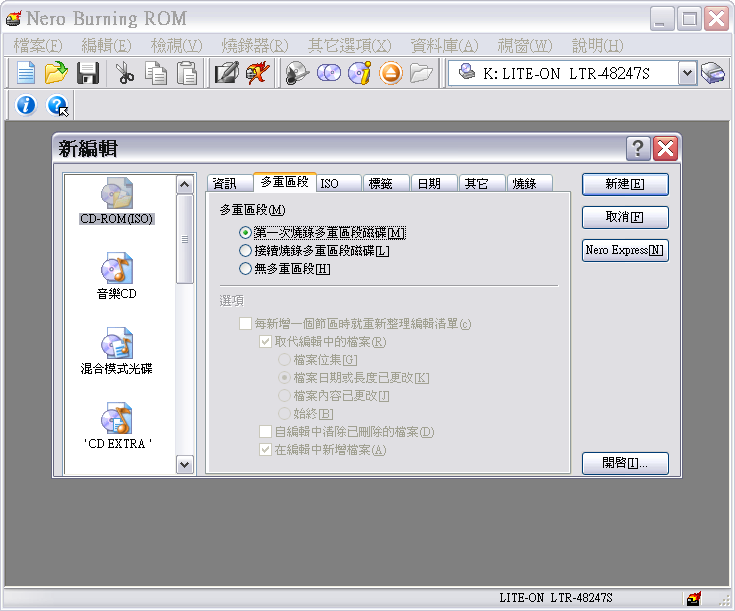The image size is (735, 611).
Task: Click the Choose recorder drive icon
Action: pyautogui.click(x=713, y=73)
